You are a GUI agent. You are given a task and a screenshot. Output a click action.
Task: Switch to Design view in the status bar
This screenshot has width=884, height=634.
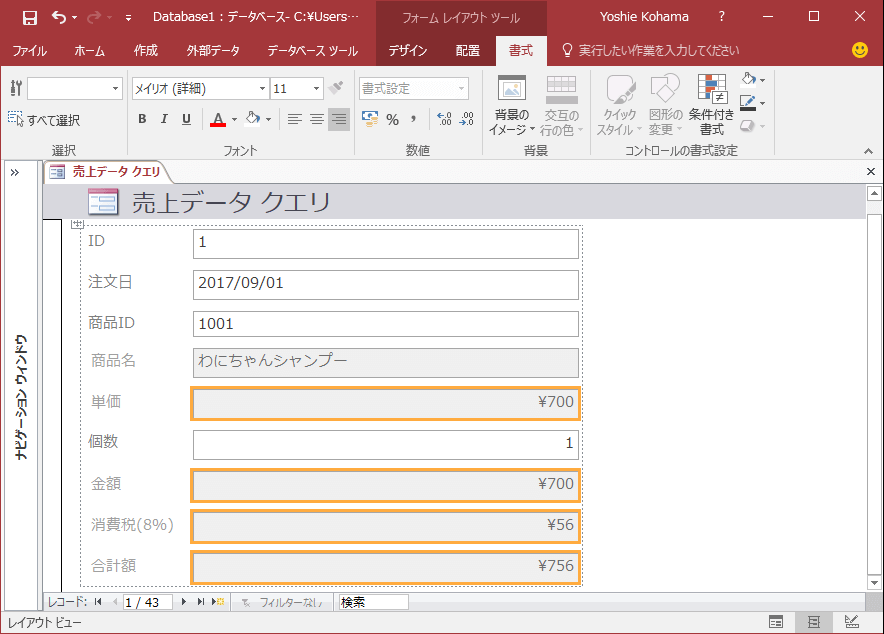(x=851, y=622)
